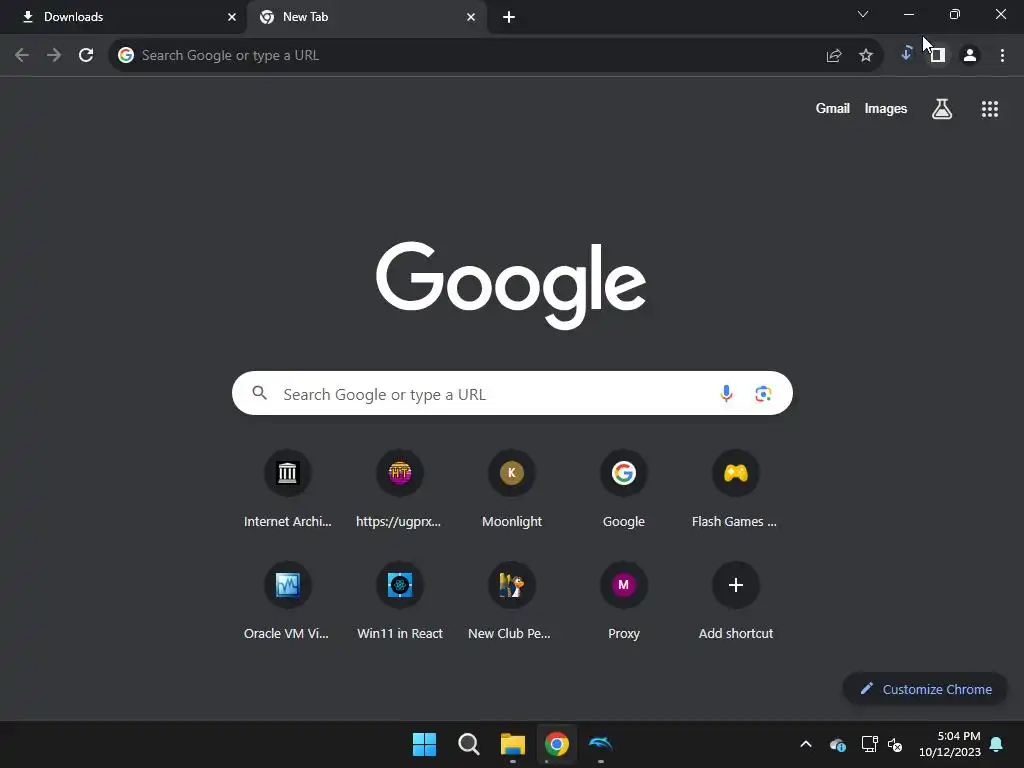Screen dimensions: 1024x768
Task: Go back using the back arrow
Action: pyautogui.click(x=22, y=56)
